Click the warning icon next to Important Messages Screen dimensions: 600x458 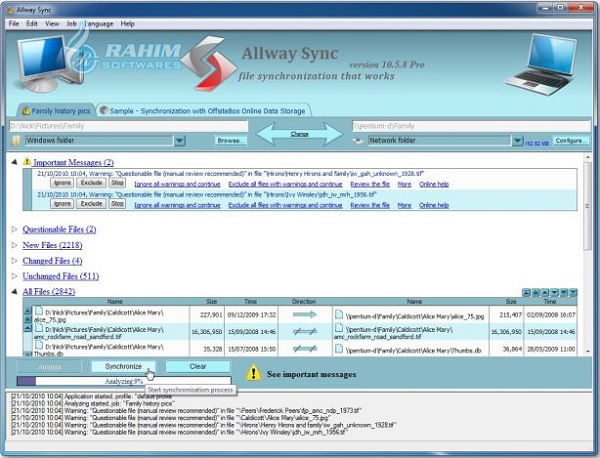coord(27,161)
